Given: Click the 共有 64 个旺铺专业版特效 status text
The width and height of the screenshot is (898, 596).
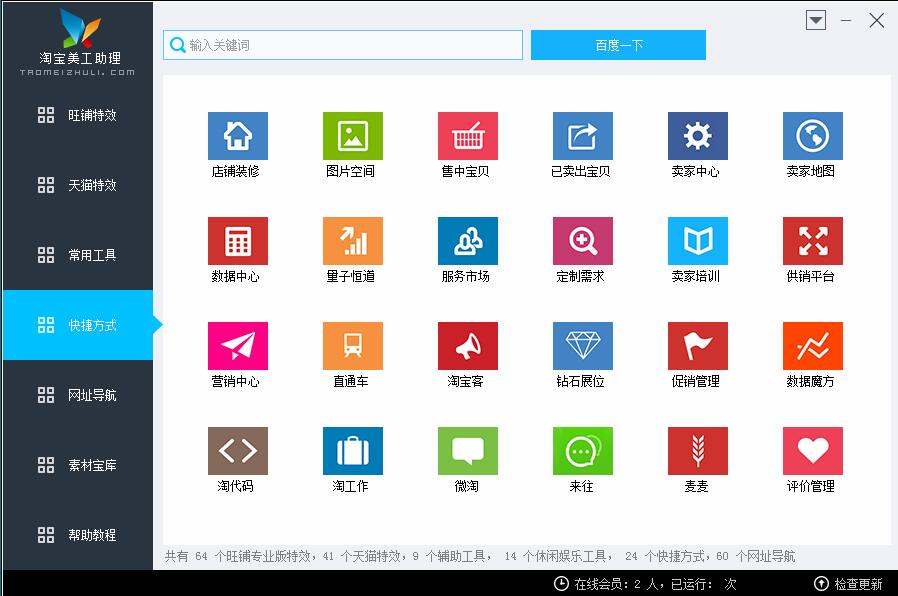Looking at the screenshot, I should [239, 556].
